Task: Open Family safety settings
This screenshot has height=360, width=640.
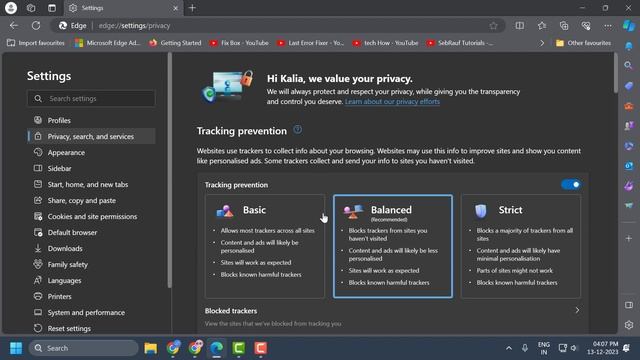Action: [x=91, y=264]
